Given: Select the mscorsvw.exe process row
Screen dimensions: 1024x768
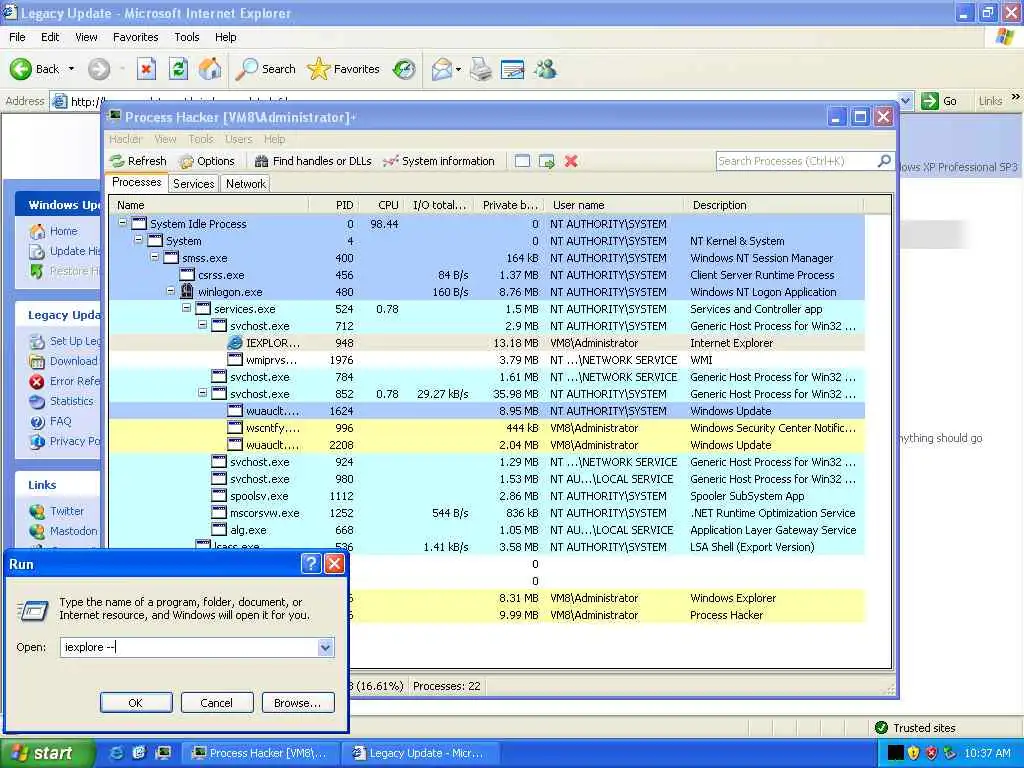Looking at the screenshot, I should (x=487, y=513).
